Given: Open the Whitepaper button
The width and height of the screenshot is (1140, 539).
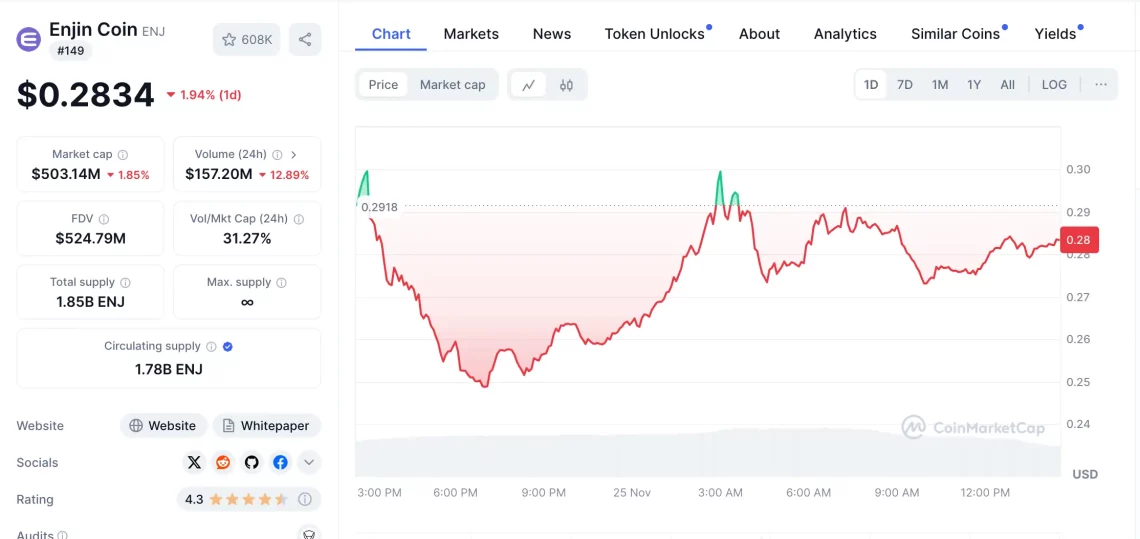Looking at the screenshot, I should pyautogui.click(x=267, y=426).
